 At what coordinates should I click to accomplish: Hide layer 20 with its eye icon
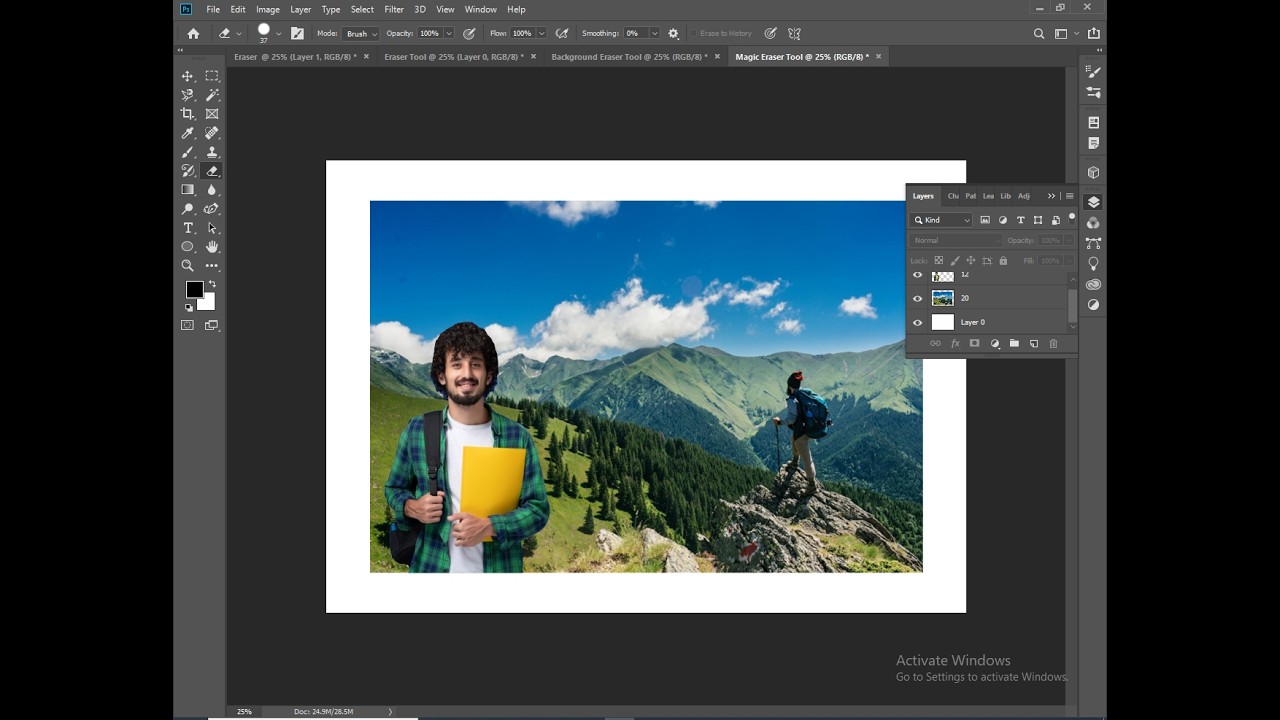[917, 298]
